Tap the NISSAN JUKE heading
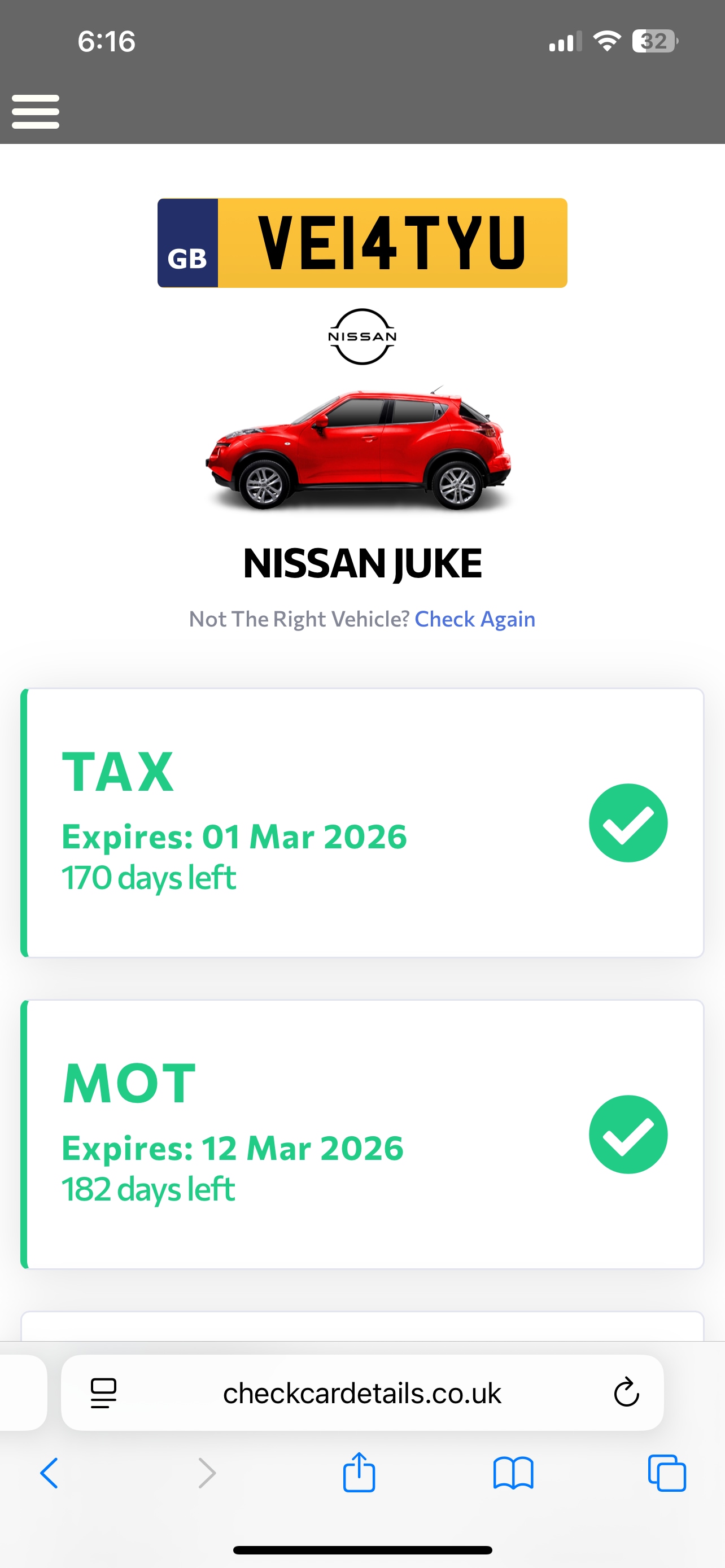 point(362,563)
